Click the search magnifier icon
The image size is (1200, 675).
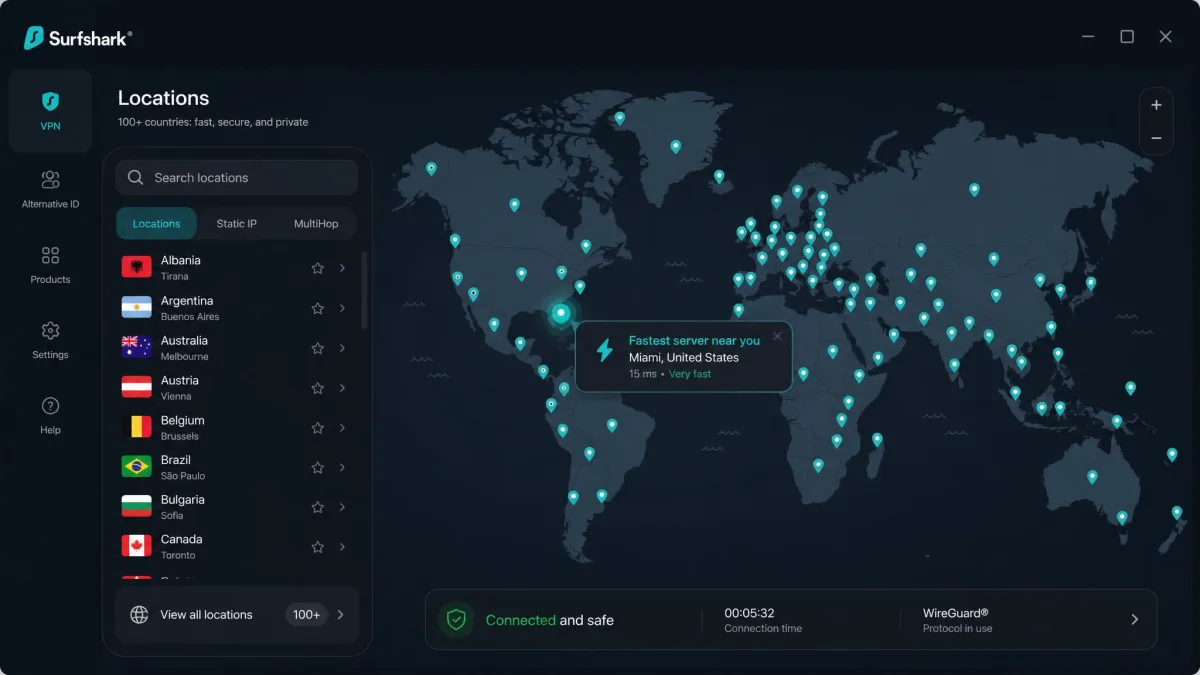136,178
